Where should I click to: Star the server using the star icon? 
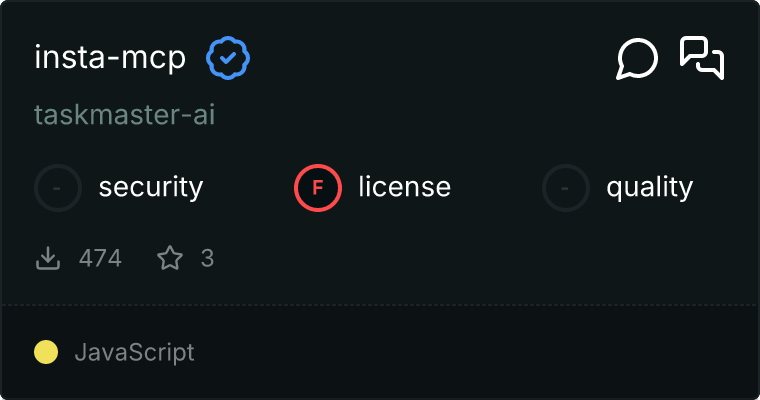[x=170, y=259]
